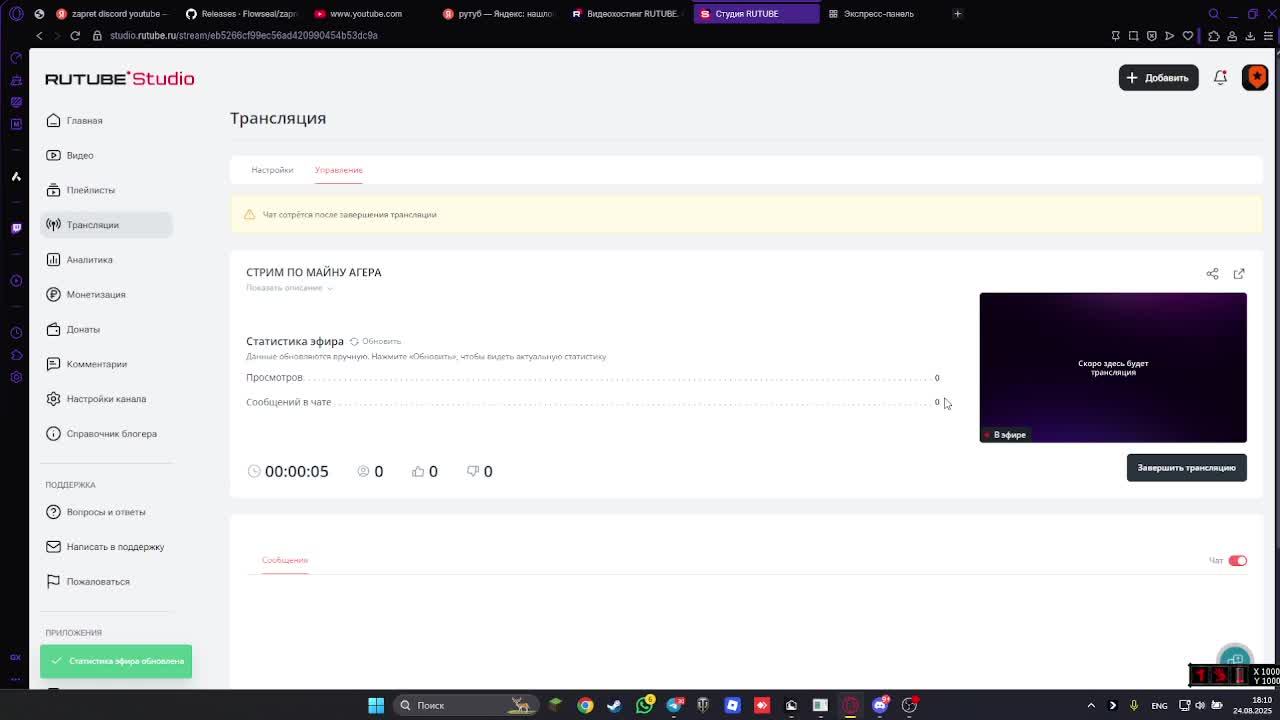Click the browser address bar URL

click(x=244, y=36)
